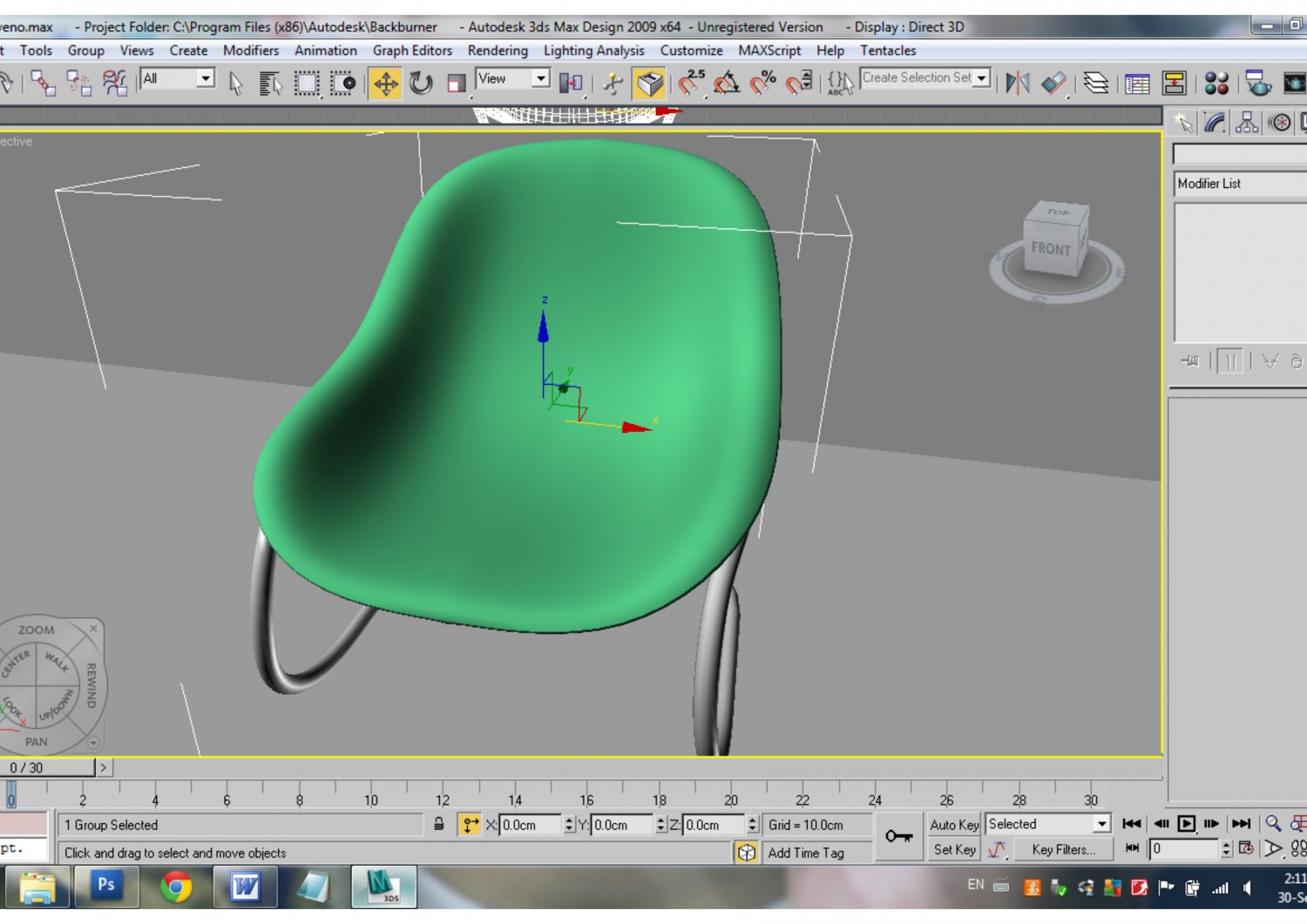Screen dimensions: 1307x924
Task: Open the Rendering menu
Action: click(497, 51)
